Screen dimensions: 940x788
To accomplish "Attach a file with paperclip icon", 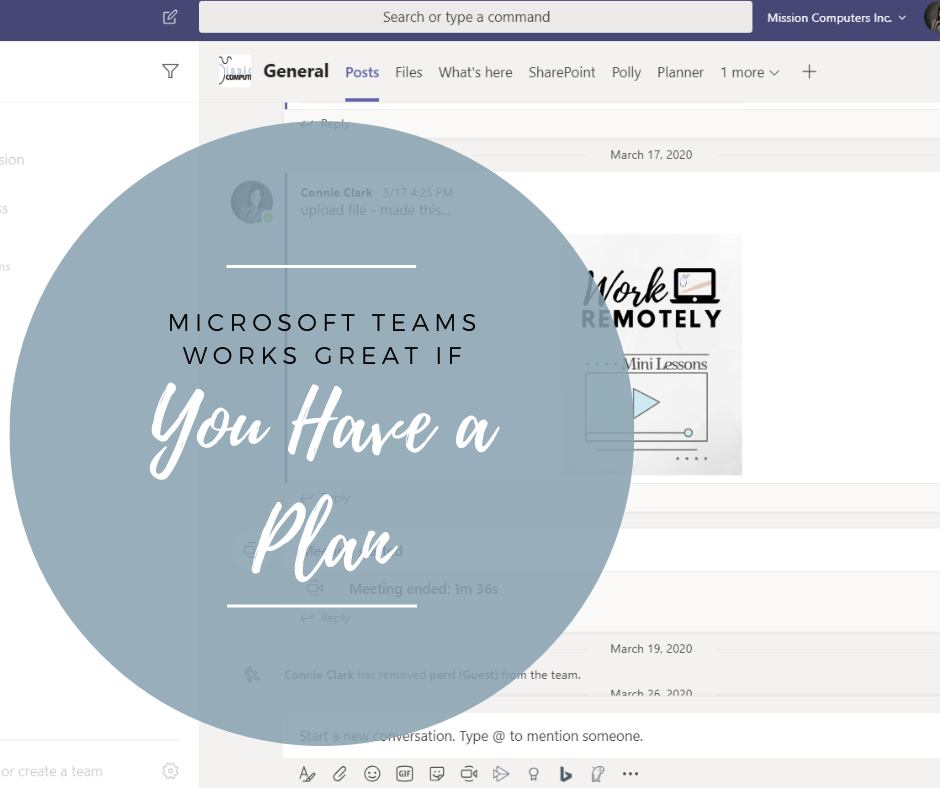I will pyautogui.click(x=340, y=774).
